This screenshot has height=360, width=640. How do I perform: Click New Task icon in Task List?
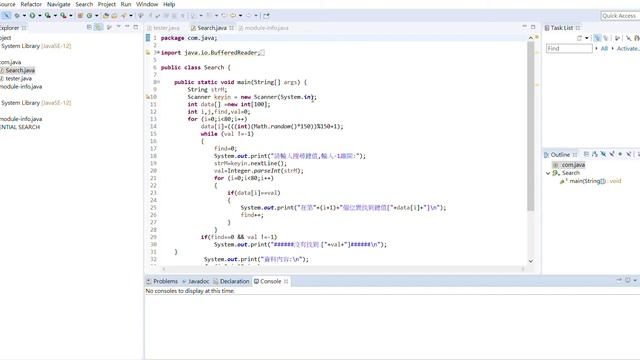(x=579, y=38)
